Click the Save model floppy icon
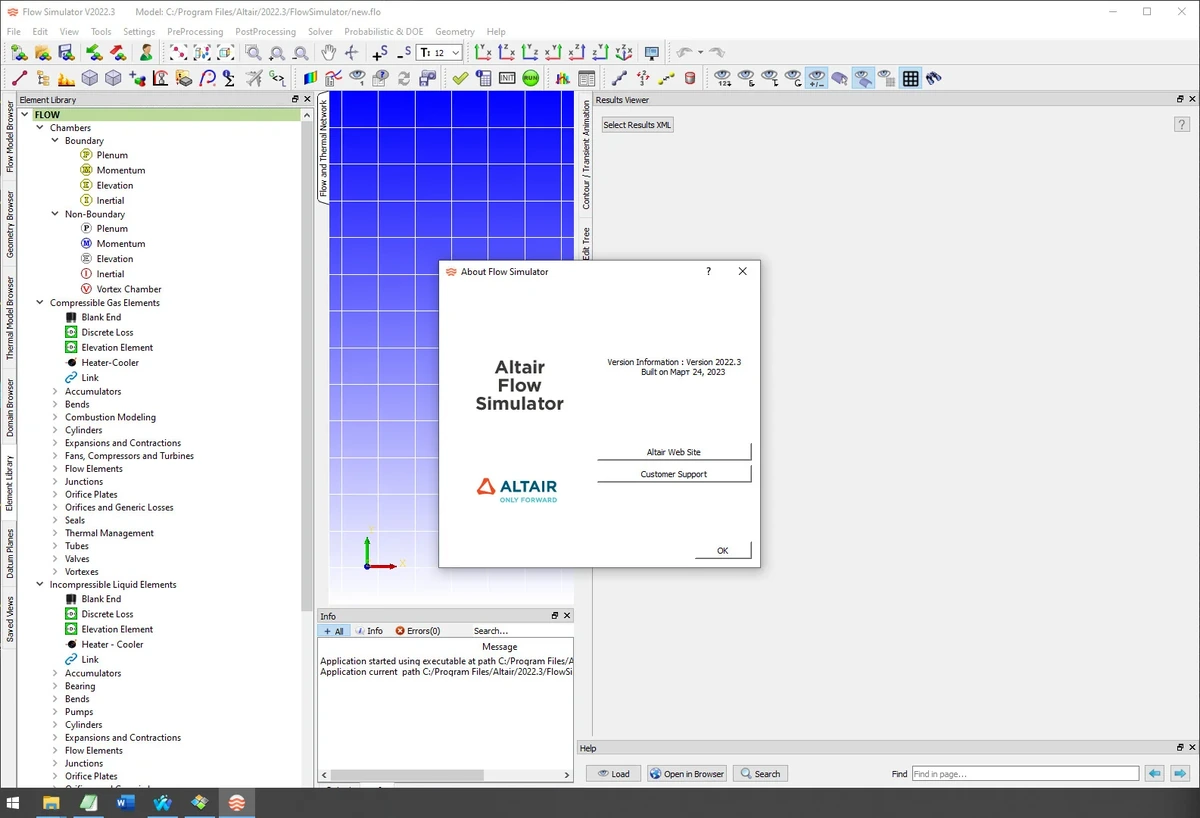 point(66,52)
